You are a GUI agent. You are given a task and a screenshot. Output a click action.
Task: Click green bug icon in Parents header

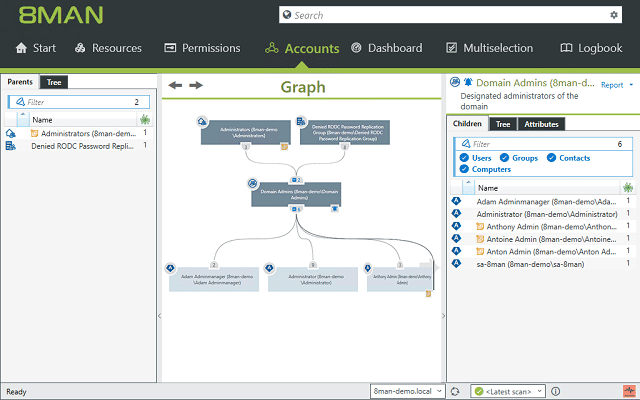[x=145, y=120]
